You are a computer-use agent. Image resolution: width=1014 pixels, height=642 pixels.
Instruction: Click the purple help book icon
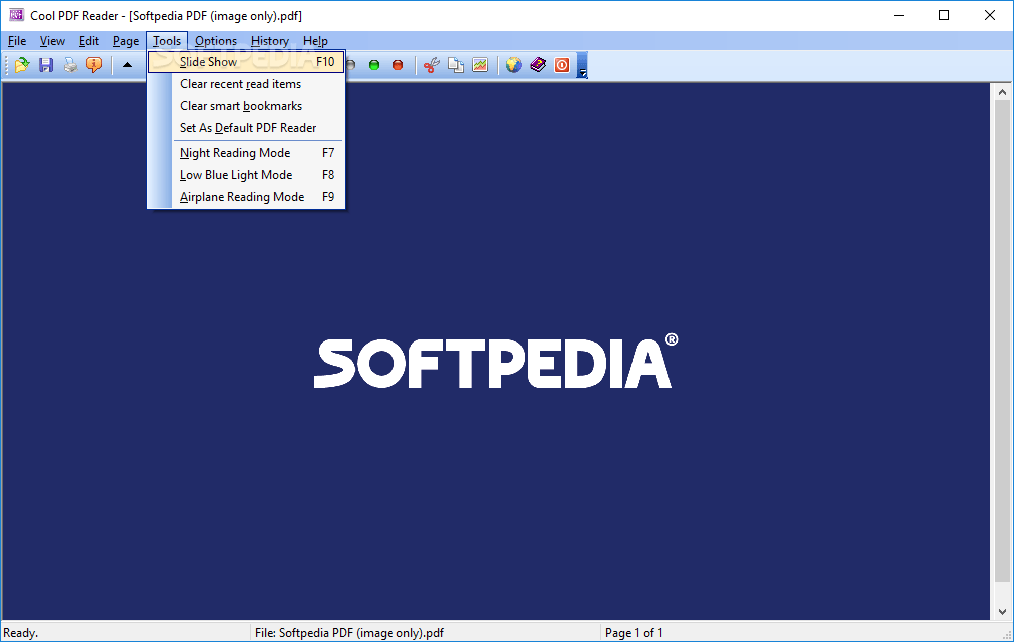(x=538, y=65)
